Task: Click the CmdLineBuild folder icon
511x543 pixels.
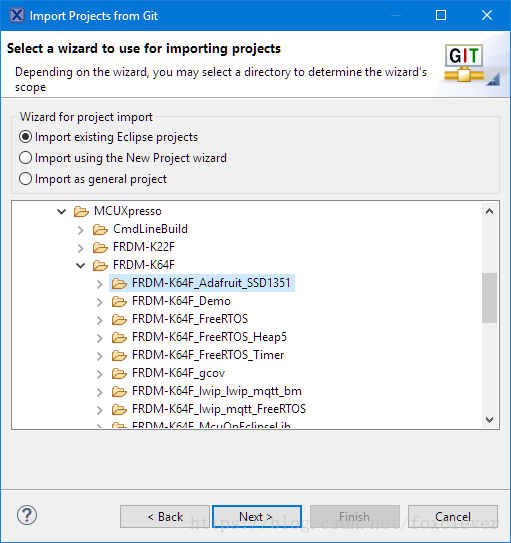Action: [100, 229]
